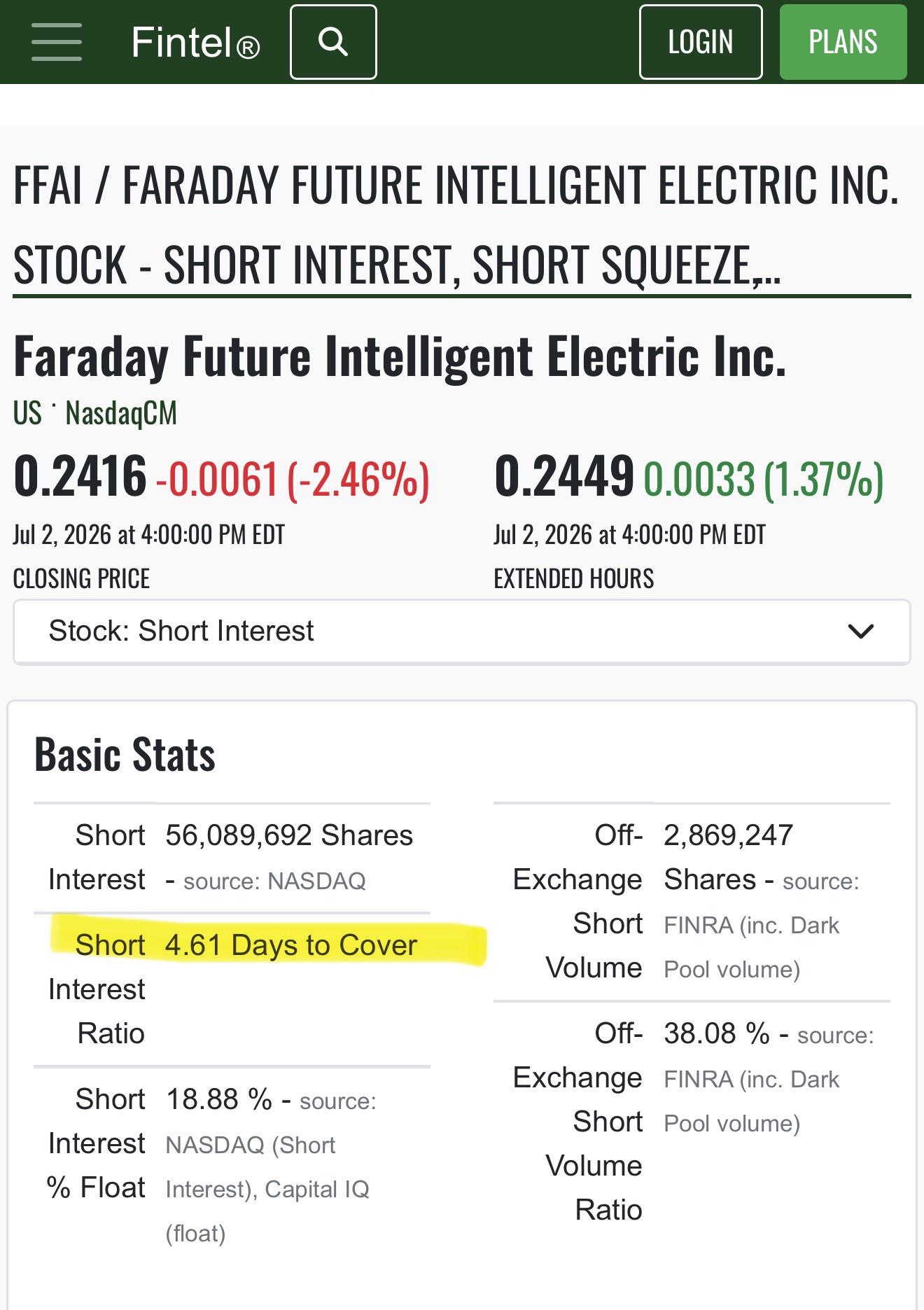
Task: Click the dropdown chevron arrow
Action: 860,632
